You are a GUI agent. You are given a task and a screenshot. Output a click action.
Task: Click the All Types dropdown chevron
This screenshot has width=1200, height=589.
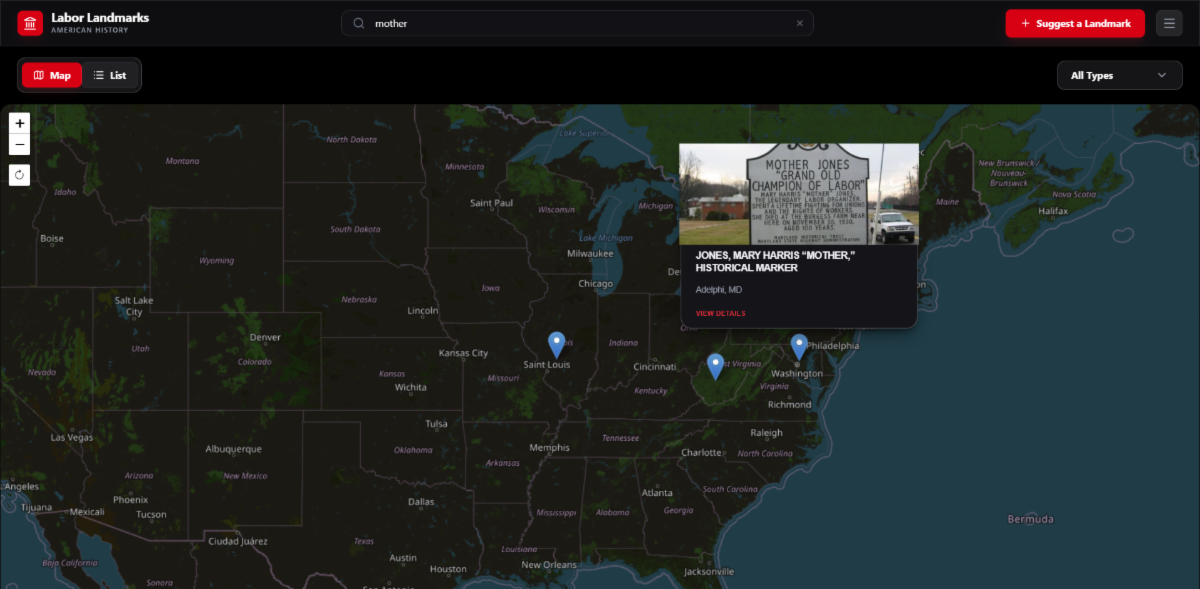[1162, 75]
